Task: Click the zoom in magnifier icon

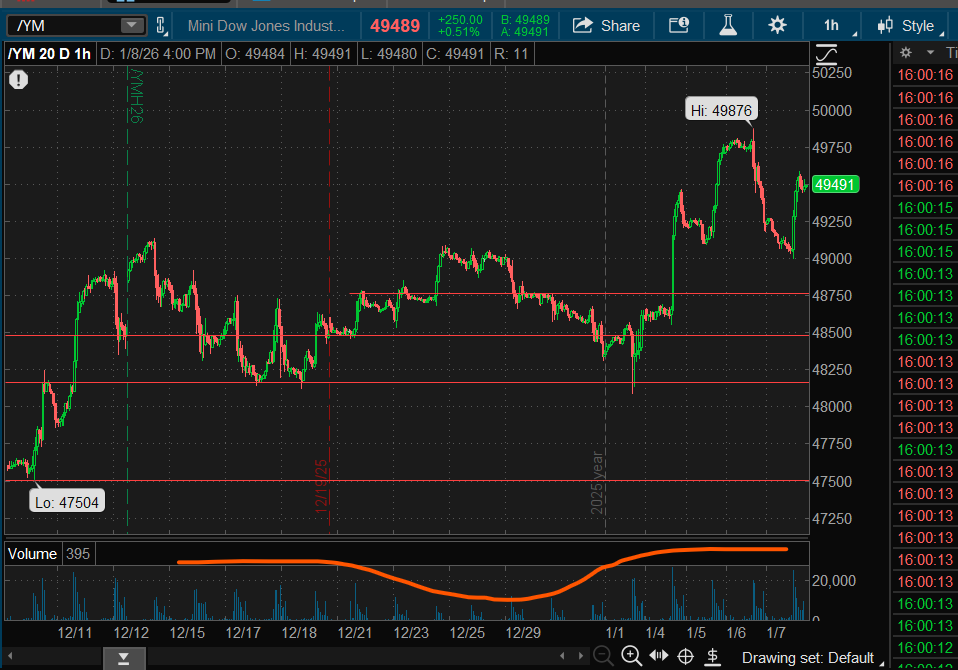Action: (631, 657)
